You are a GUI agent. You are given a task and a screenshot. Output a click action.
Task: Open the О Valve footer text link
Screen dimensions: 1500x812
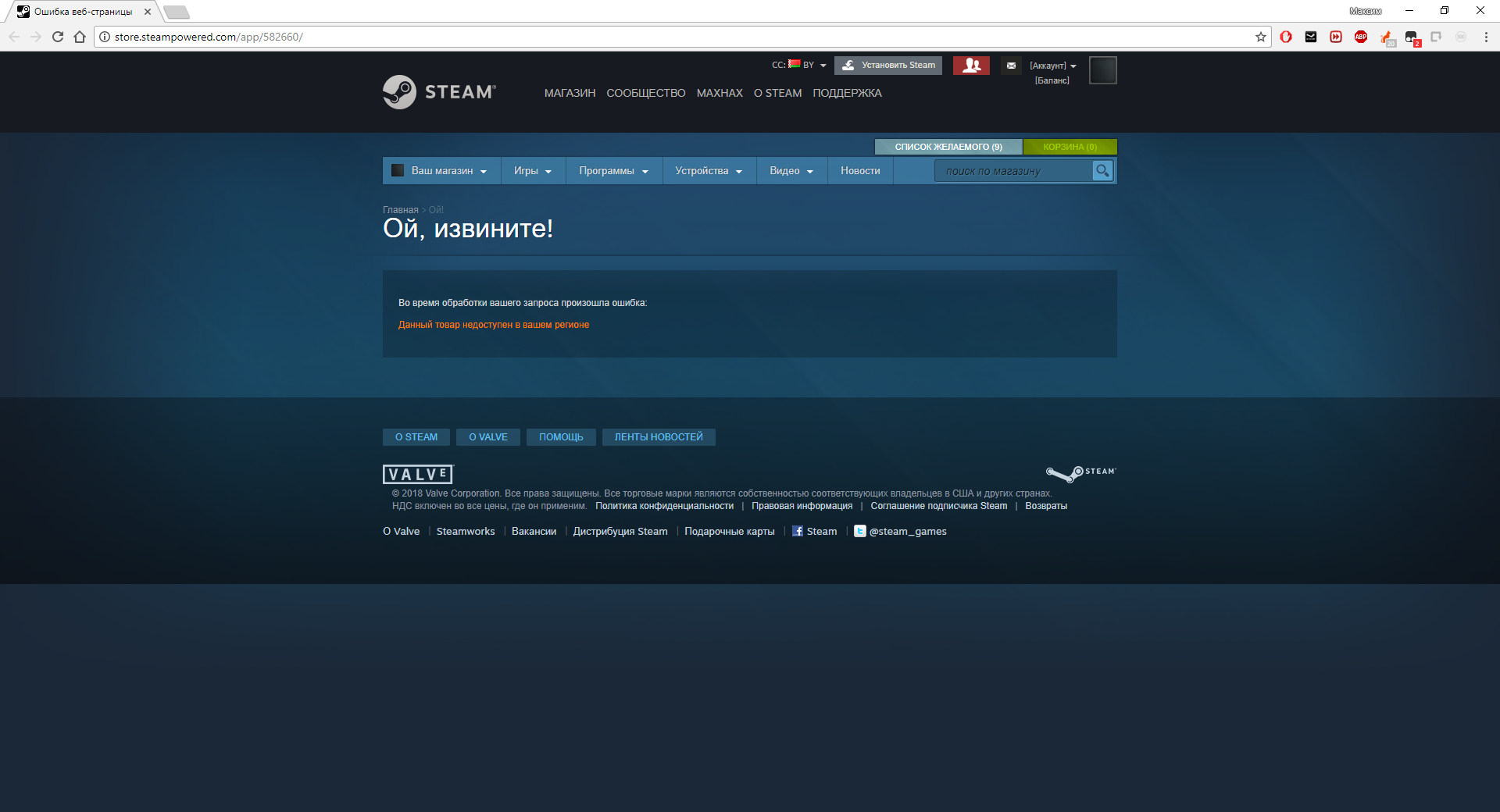click(402, 532)
